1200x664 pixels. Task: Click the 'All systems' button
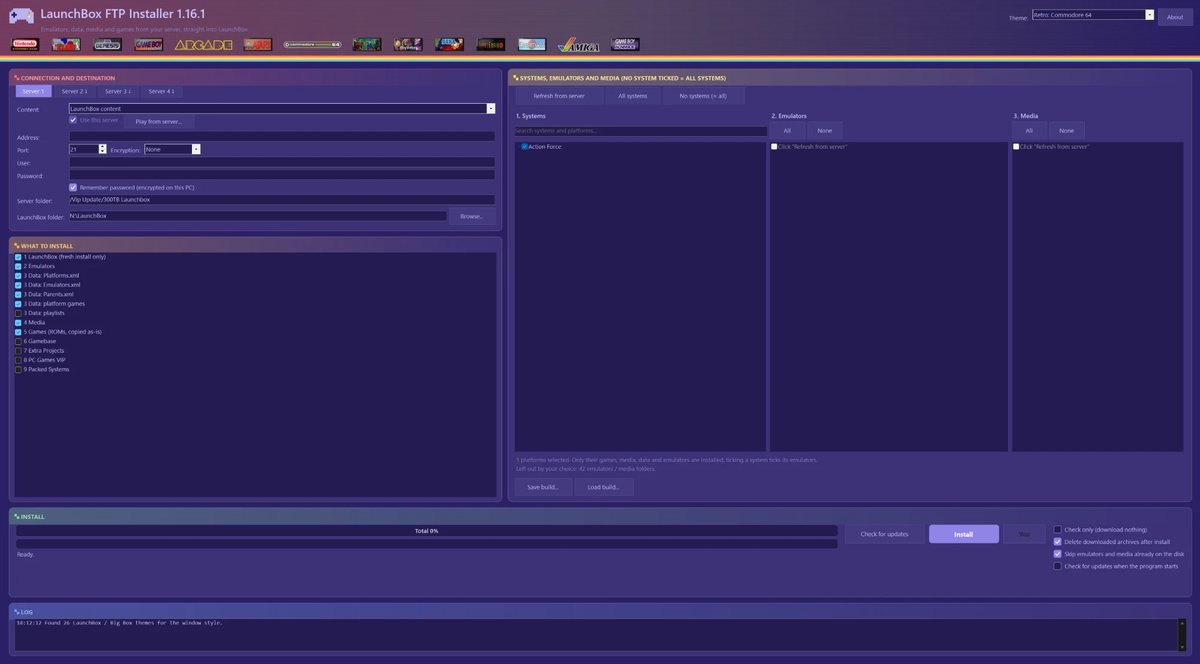[x=633, y=96]
